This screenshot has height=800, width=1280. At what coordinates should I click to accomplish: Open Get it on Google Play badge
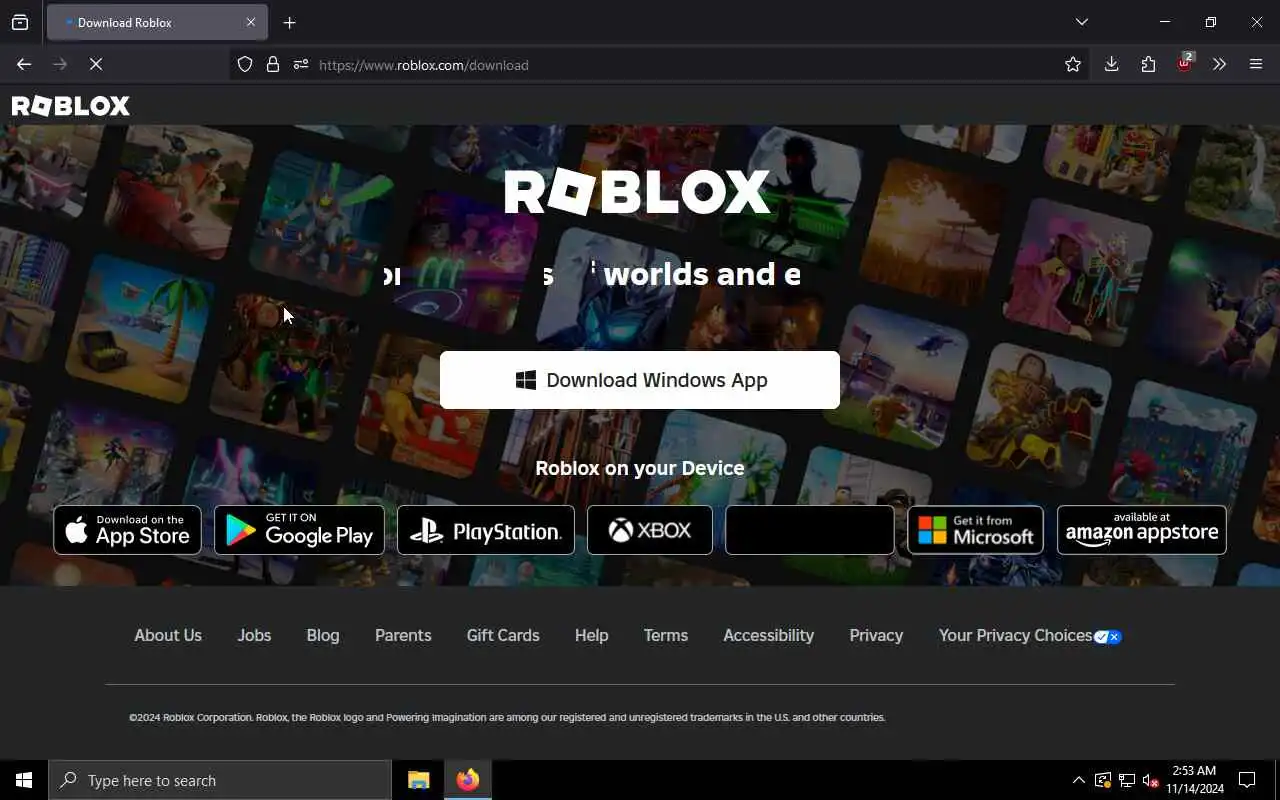click(x=299, y=530)
